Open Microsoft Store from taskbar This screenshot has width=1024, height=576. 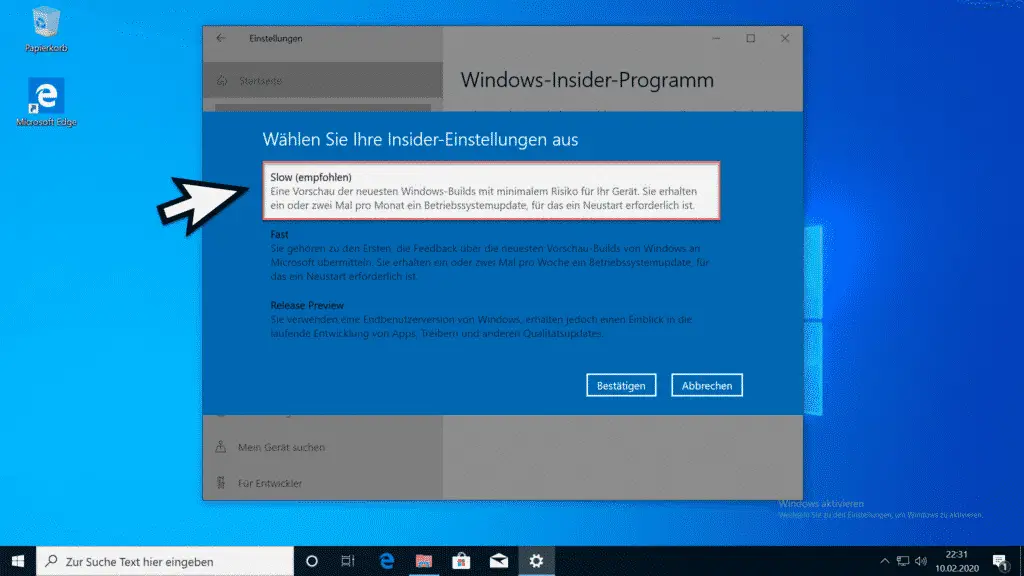pos(461,561)
